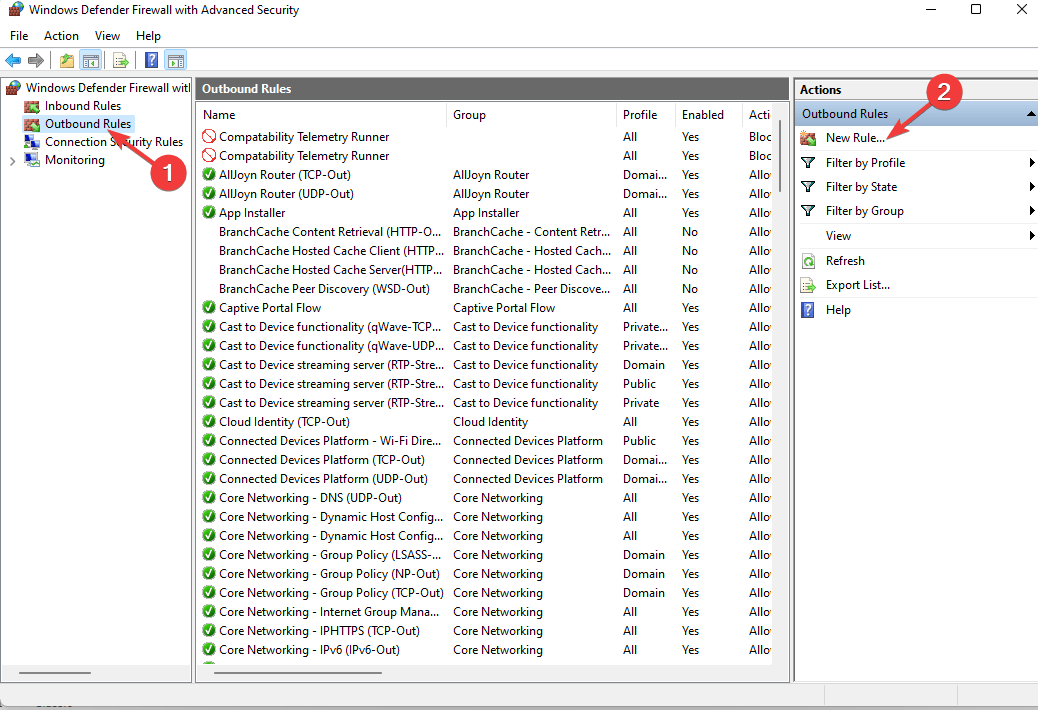Expand the Monitoring tree node

[12, 160]
